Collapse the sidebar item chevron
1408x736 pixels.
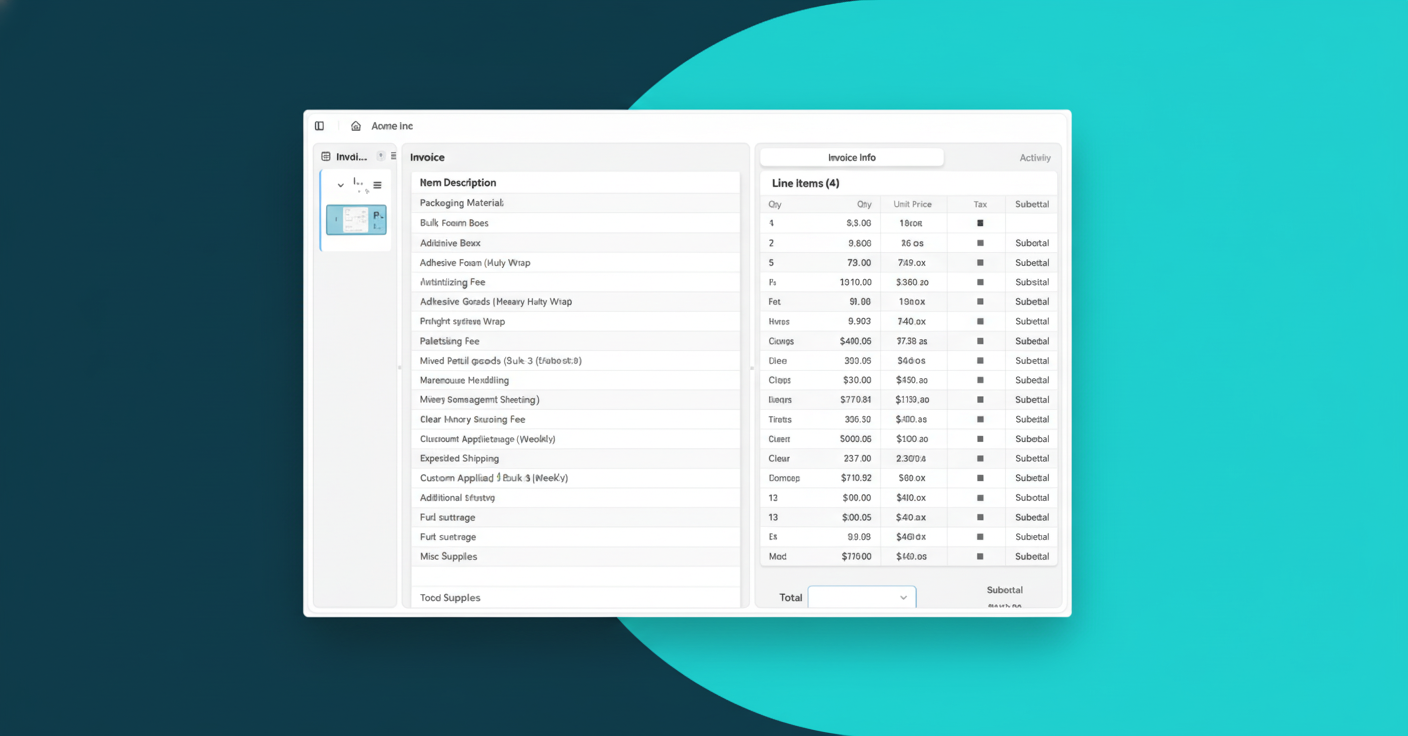click(340, 185)
